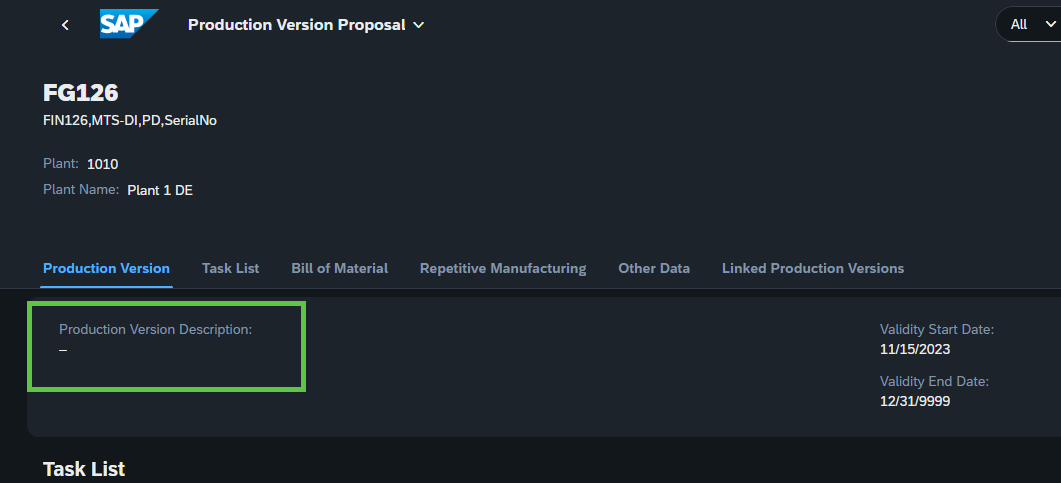The width and height of the screenshot is (1061, 483).
Task: Click the empty Production Version Description value
Action: (x=63, y=350)
